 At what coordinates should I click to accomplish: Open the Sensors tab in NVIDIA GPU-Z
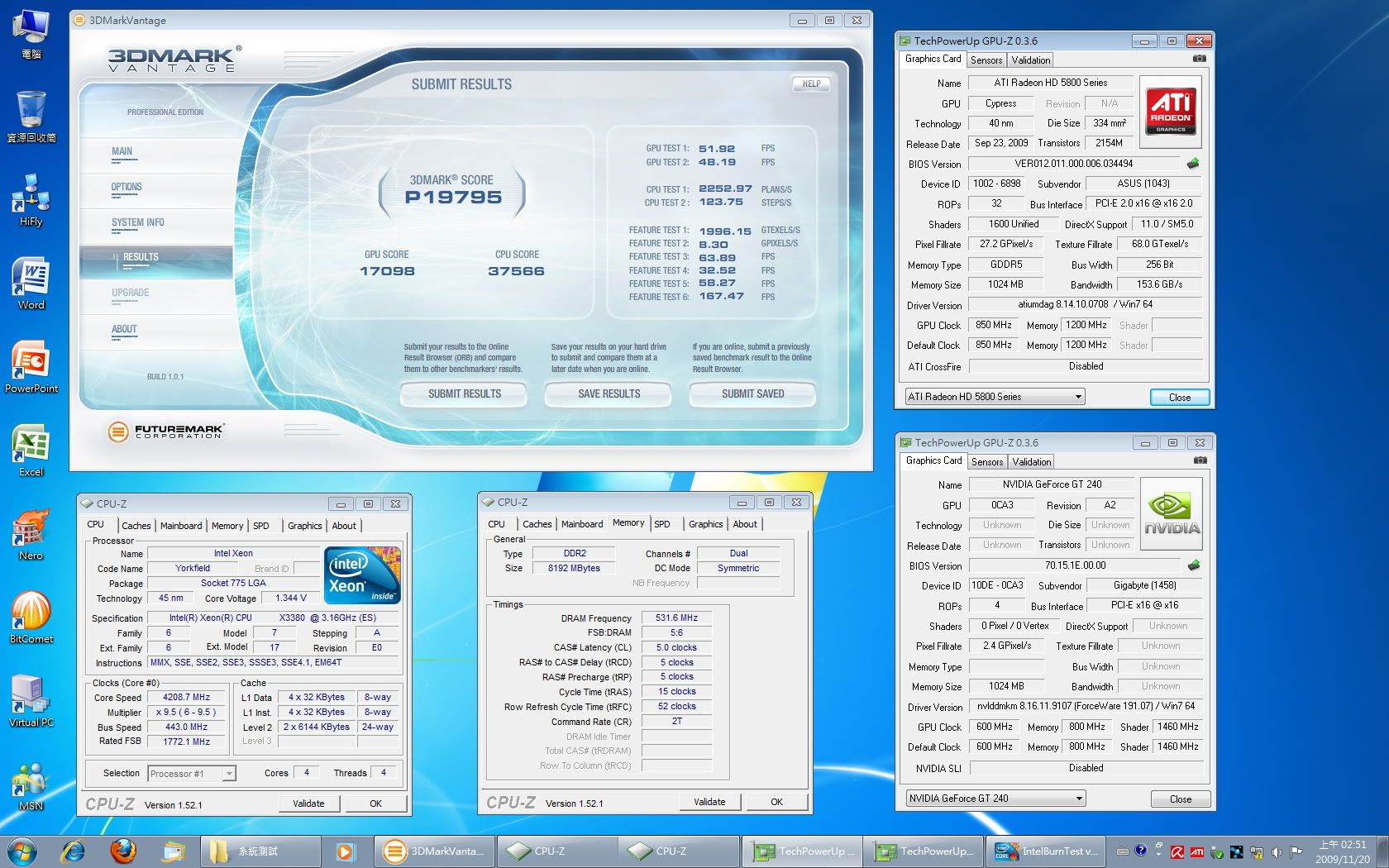986,462
